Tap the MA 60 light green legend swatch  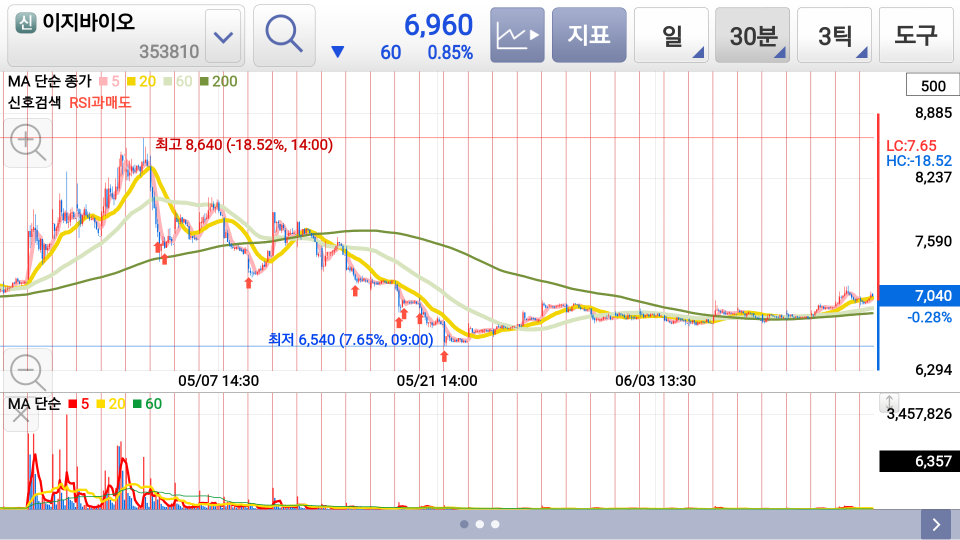(x=168, y=81)
